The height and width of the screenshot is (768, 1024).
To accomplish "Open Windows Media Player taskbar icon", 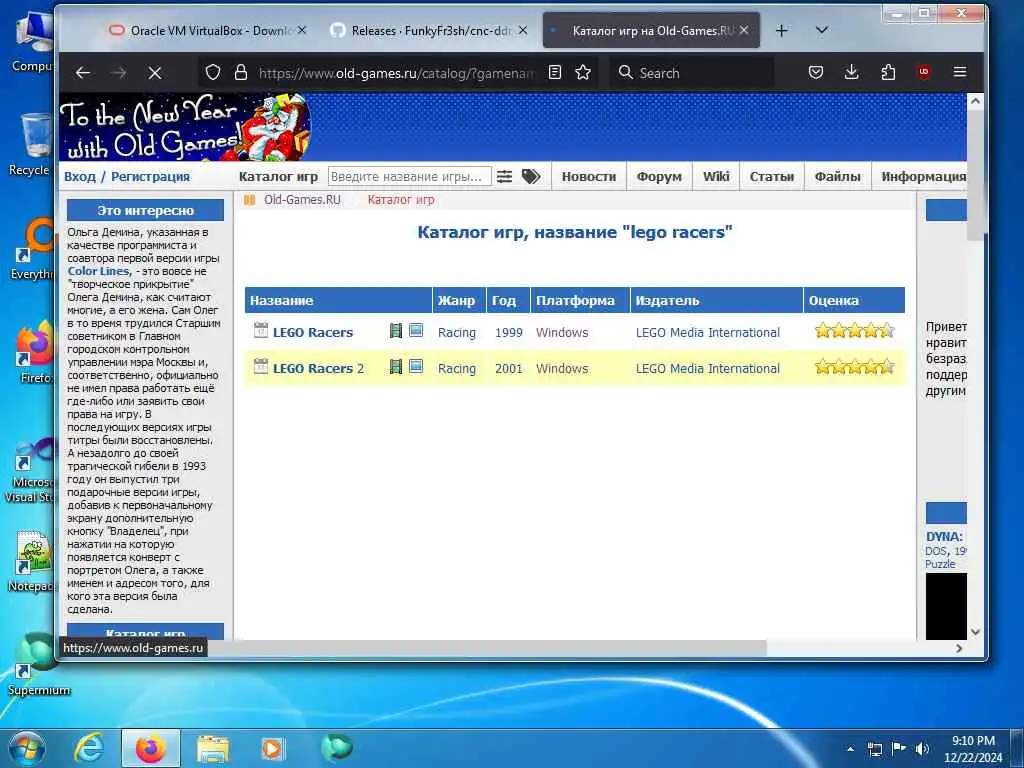I will point(272,748).
